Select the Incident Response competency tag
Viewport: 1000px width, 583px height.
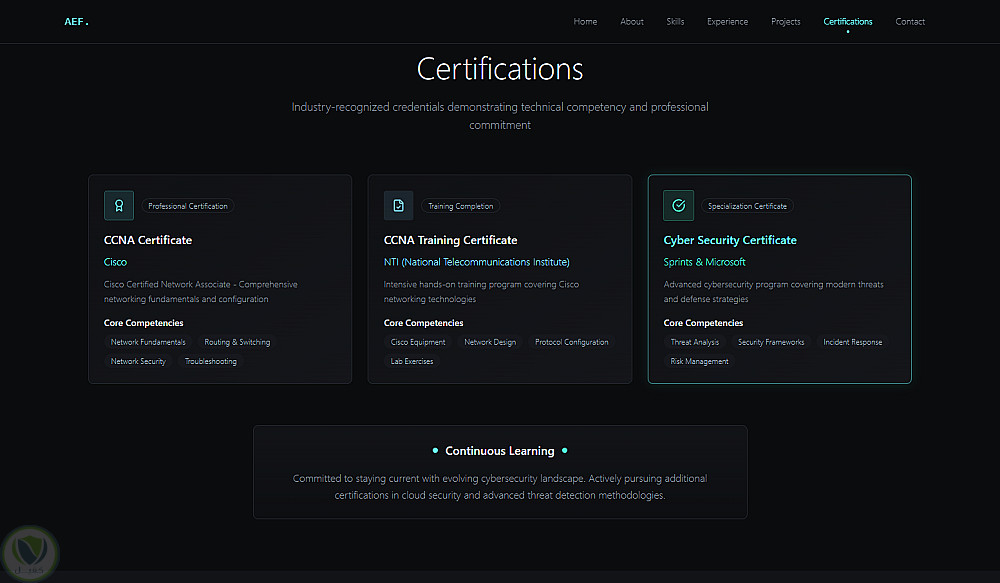(x=852, y=342)
